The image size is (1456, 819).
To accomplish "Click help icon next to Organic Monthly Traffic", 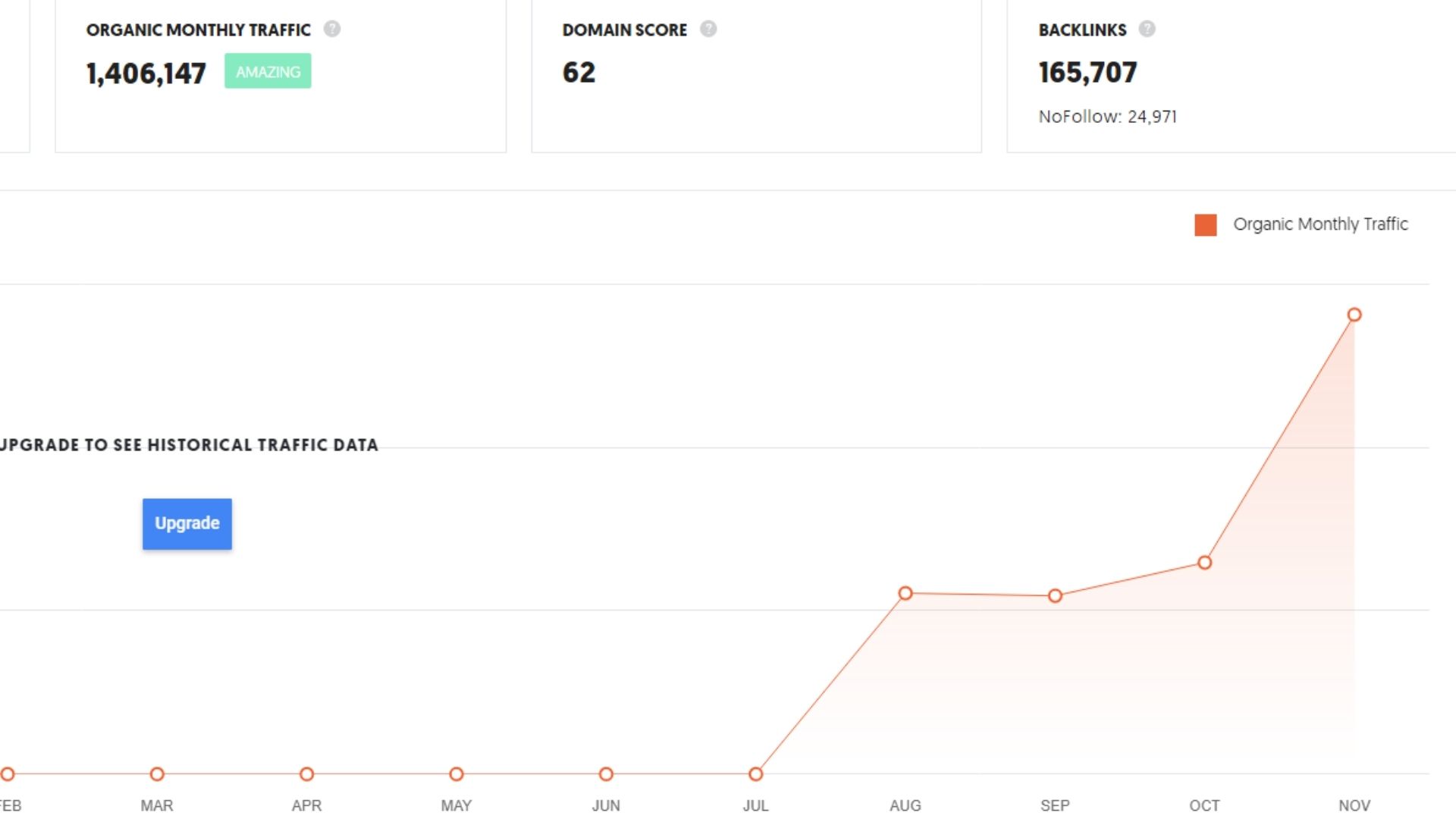I will click(332, 29).
